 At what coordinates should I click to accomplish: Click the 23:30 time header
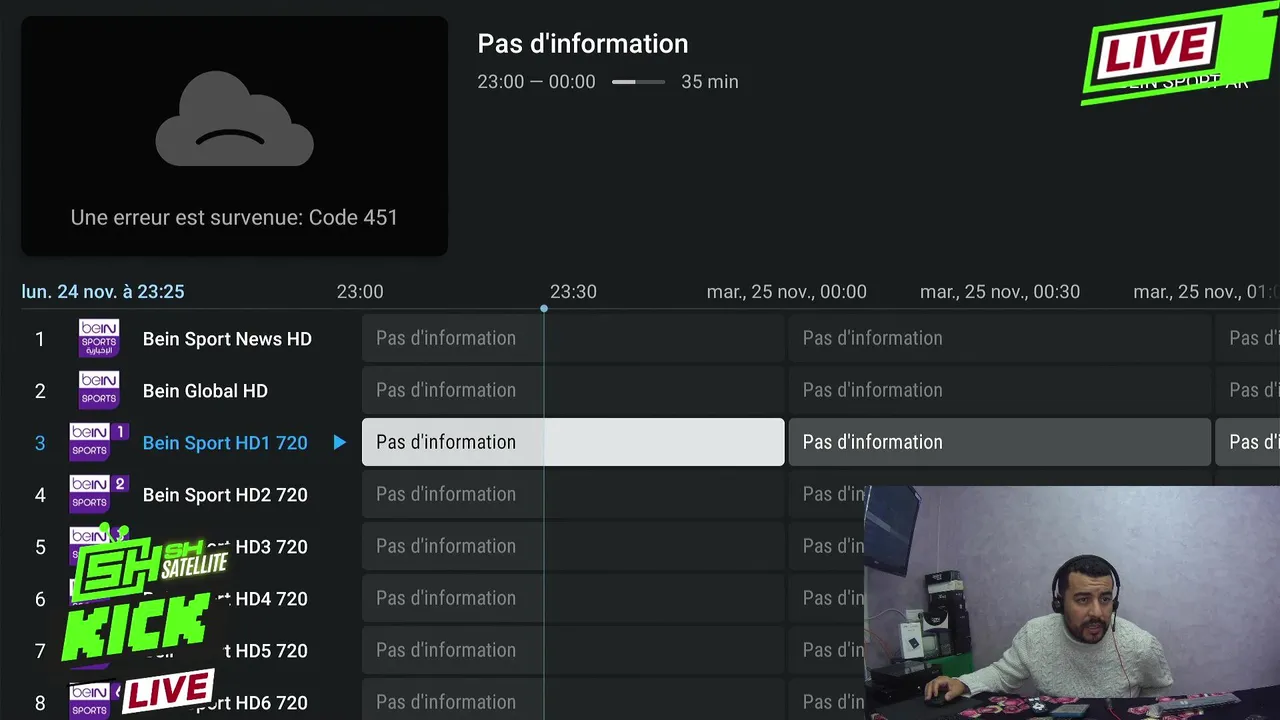click(573, 292)
